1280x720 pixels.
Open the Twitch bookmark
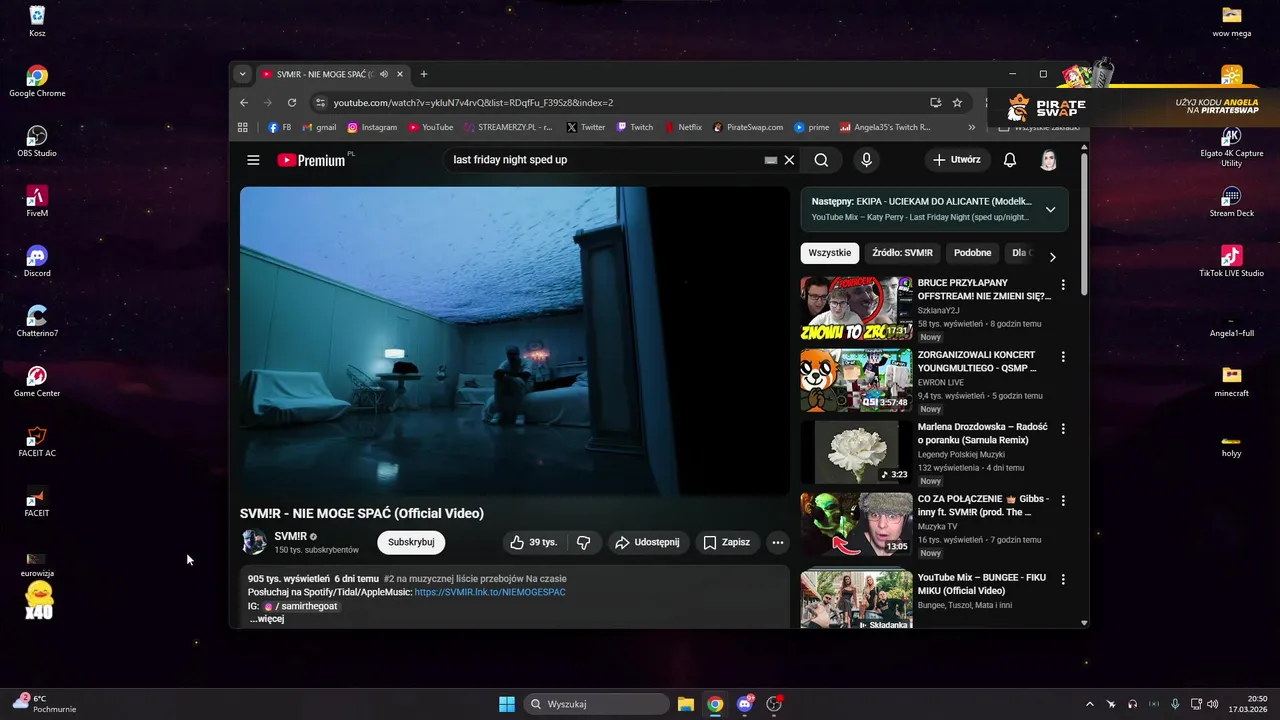coord(635,127)
